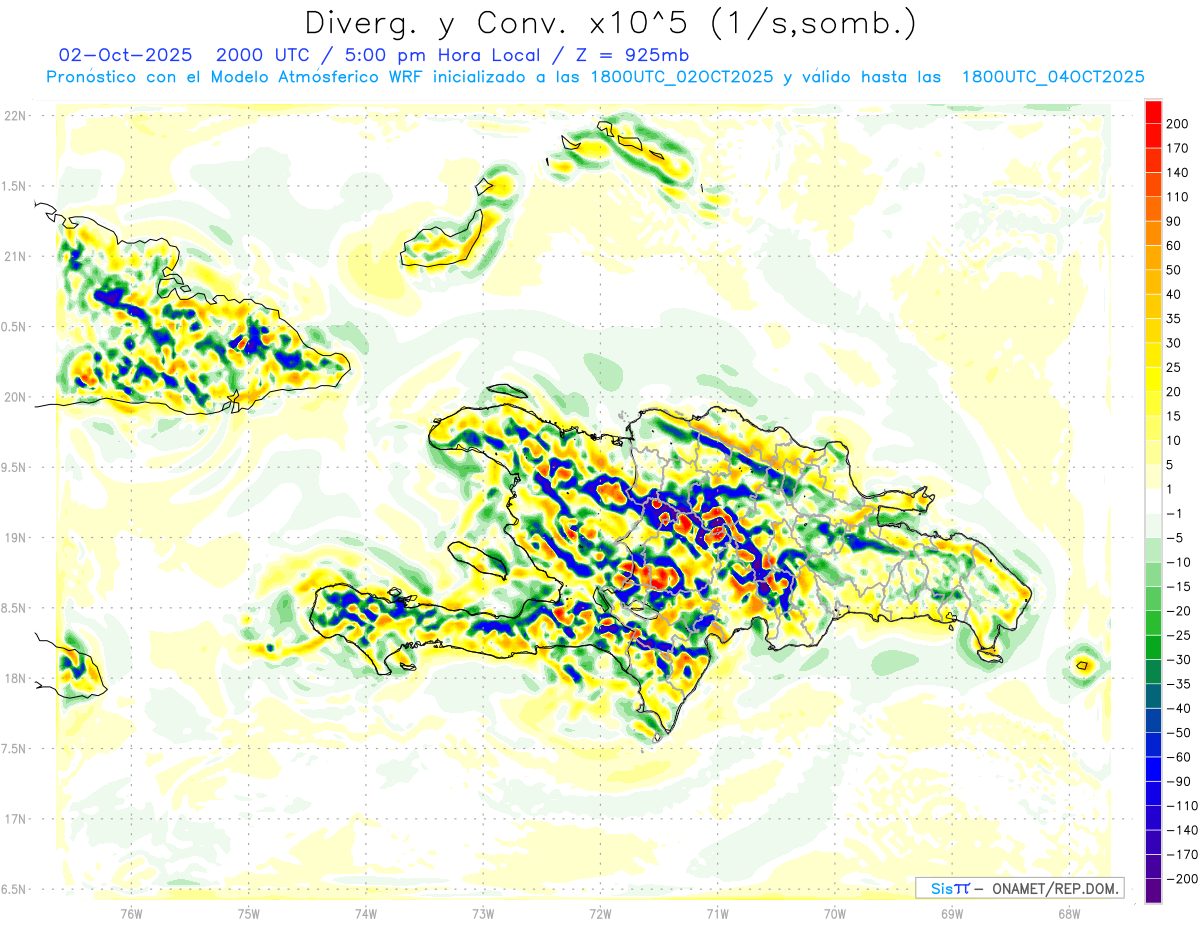The width and height of the screenshot is (1200, 927).
Task: Click the '18N' latitude axis label
Action: tap(14, 678)
